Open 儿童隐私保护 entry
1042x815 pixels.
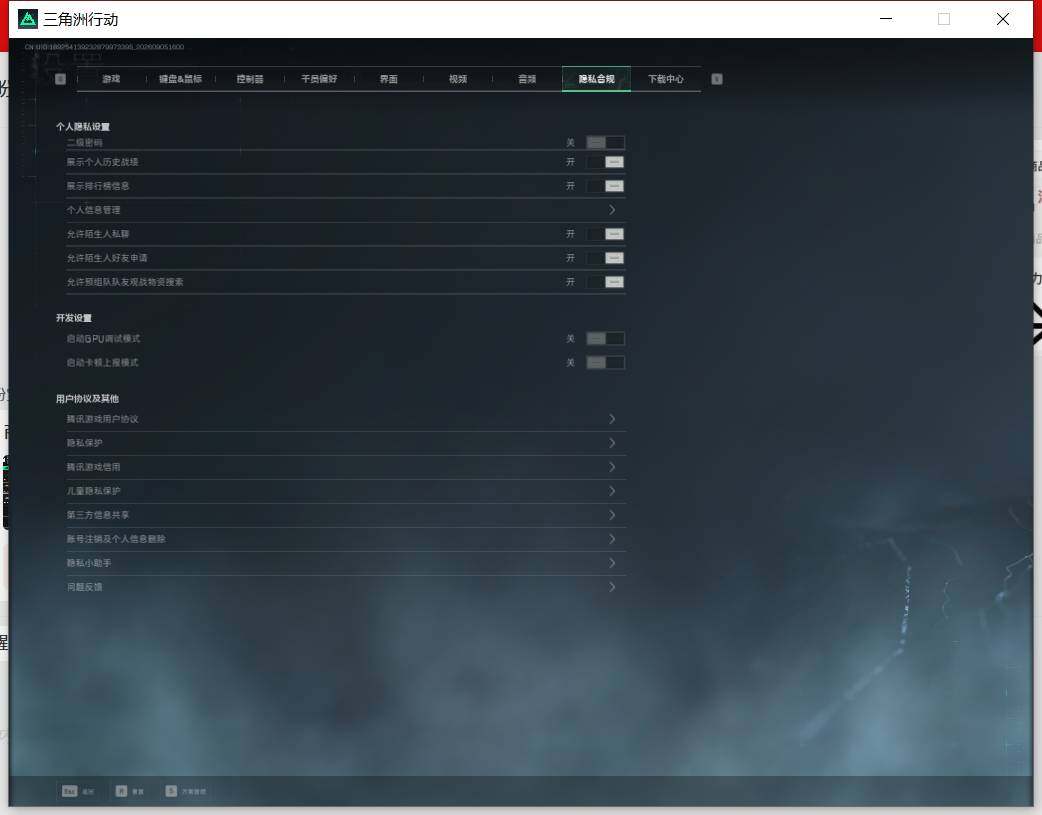tap(346, 491)
